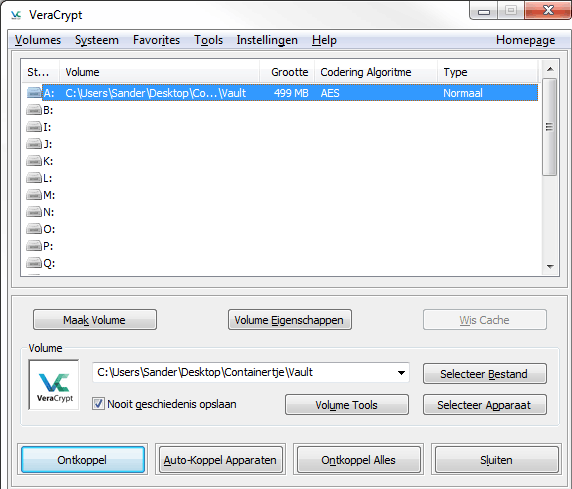This screenshot has width=572, height=489.
Task: Click the AES algorithm cell
Action: tap(330, 93)
